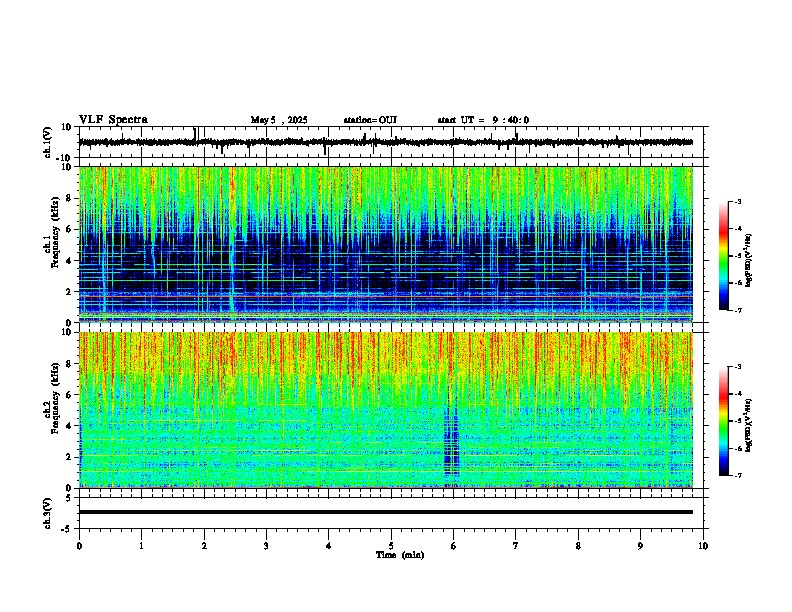Click the '-3' value on ch.2 colorbar
Screen dimensions: 792x612
[737, 367]
